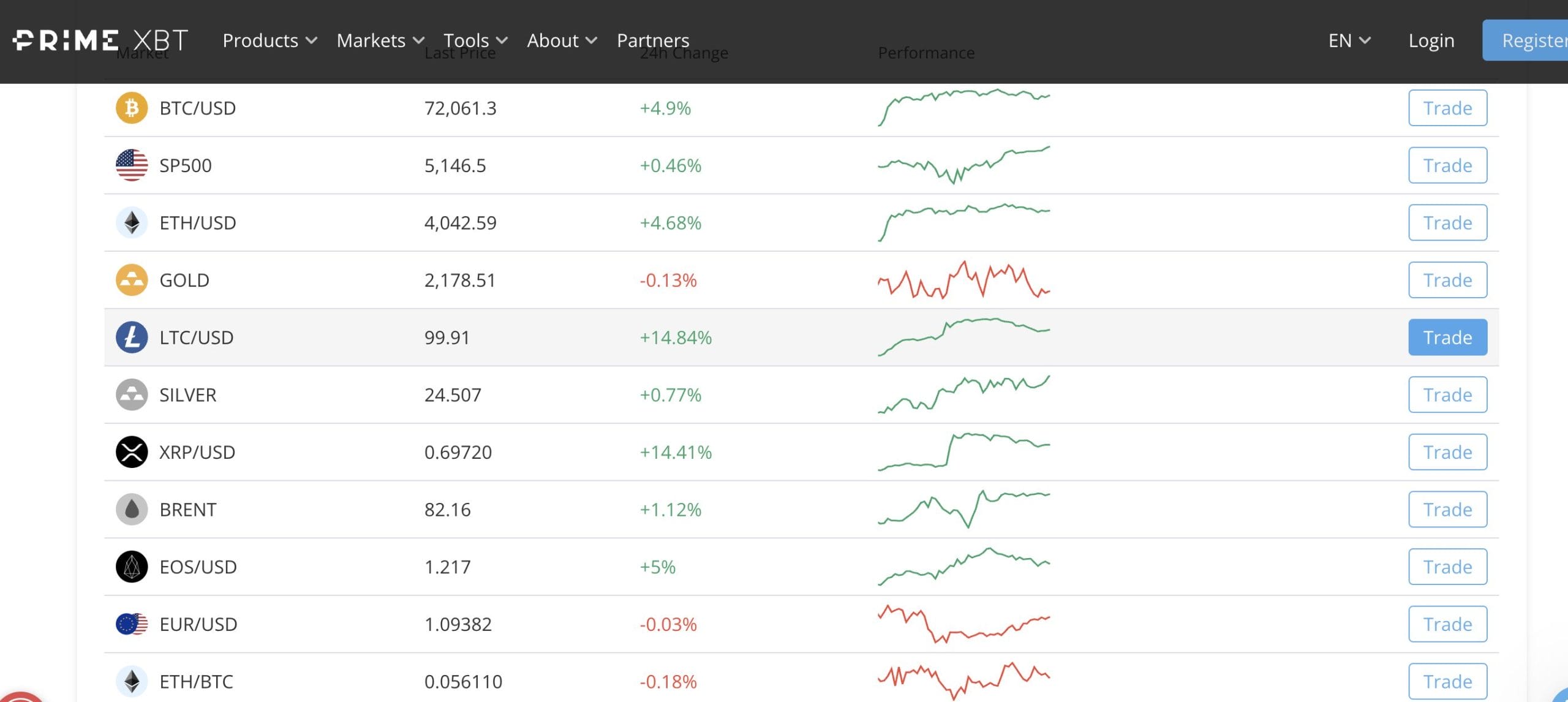Open the EN language selector
The width and height of the screenshot is (1568, 702).
(1349, 40)
